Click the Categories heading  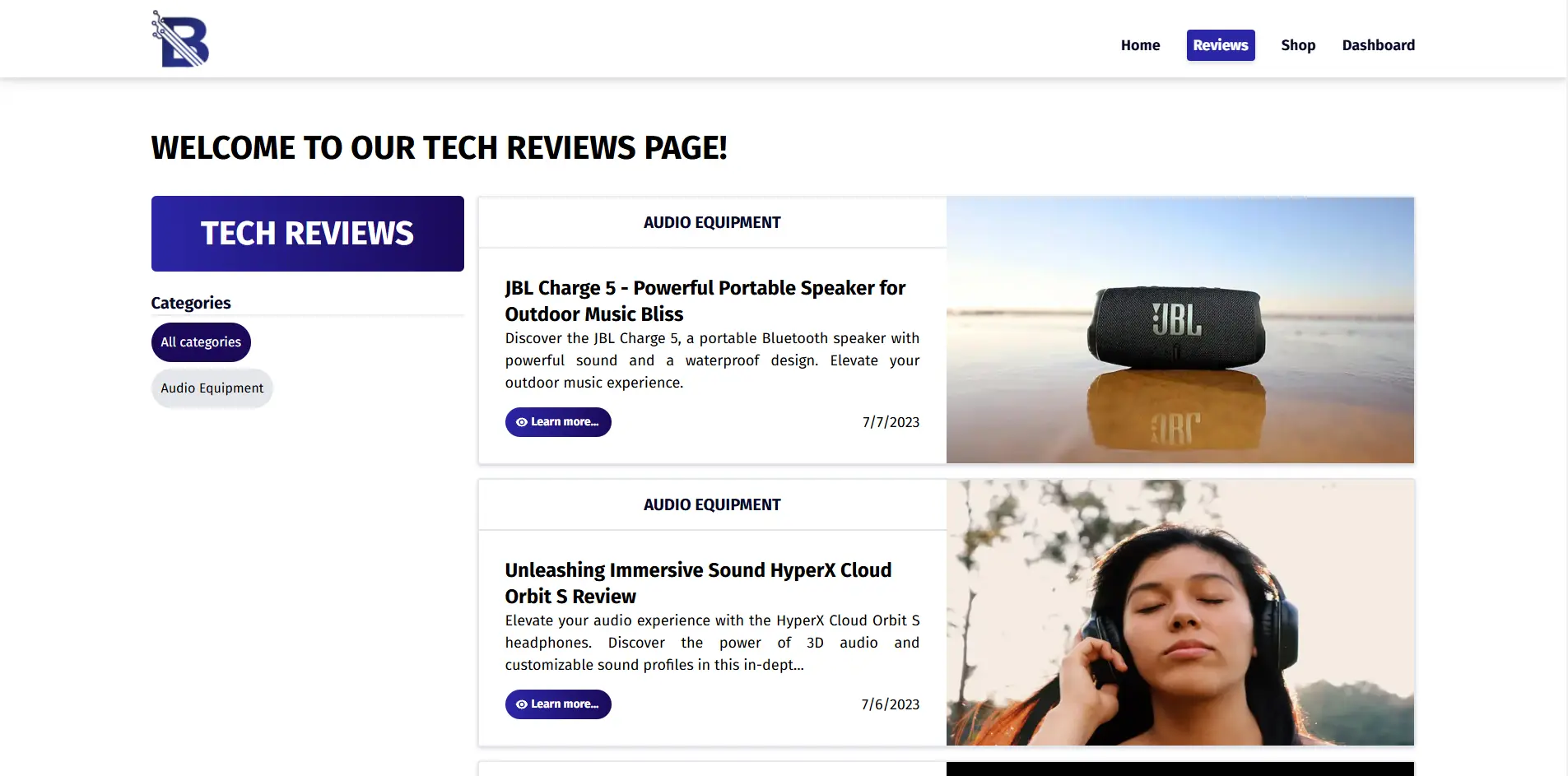pos(191,303)
